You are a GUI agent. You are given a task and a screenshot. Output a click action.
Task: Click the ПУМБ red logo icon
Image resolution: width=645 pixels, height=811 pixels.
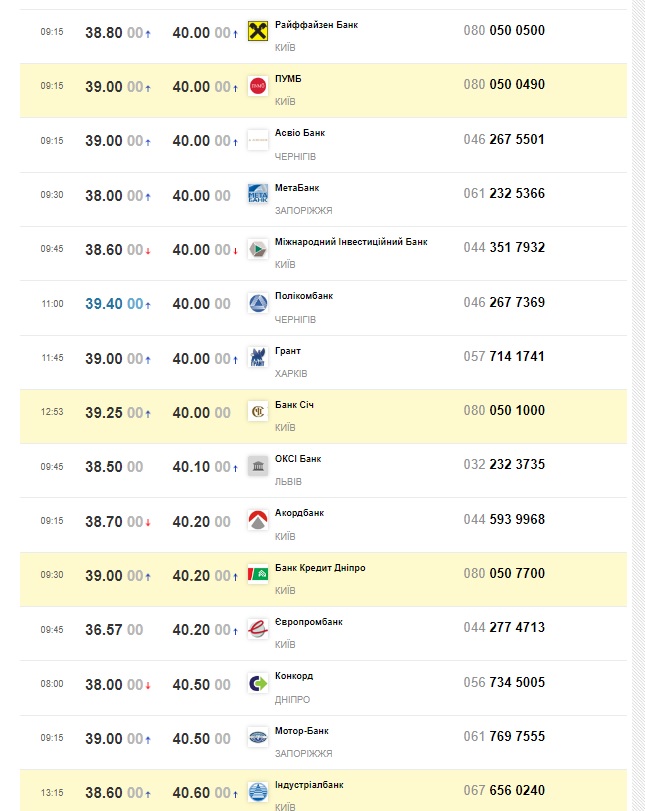coord(258,86)
